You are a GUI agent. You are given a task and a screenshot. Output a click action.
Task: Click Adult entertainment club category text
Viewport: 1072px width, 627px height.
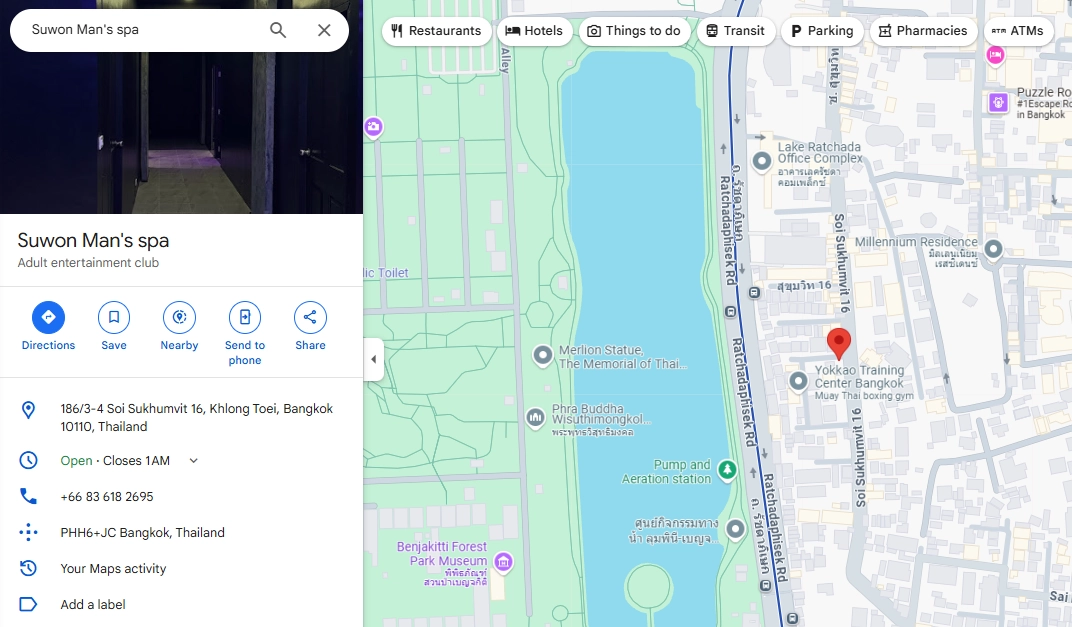coord(88,263)
